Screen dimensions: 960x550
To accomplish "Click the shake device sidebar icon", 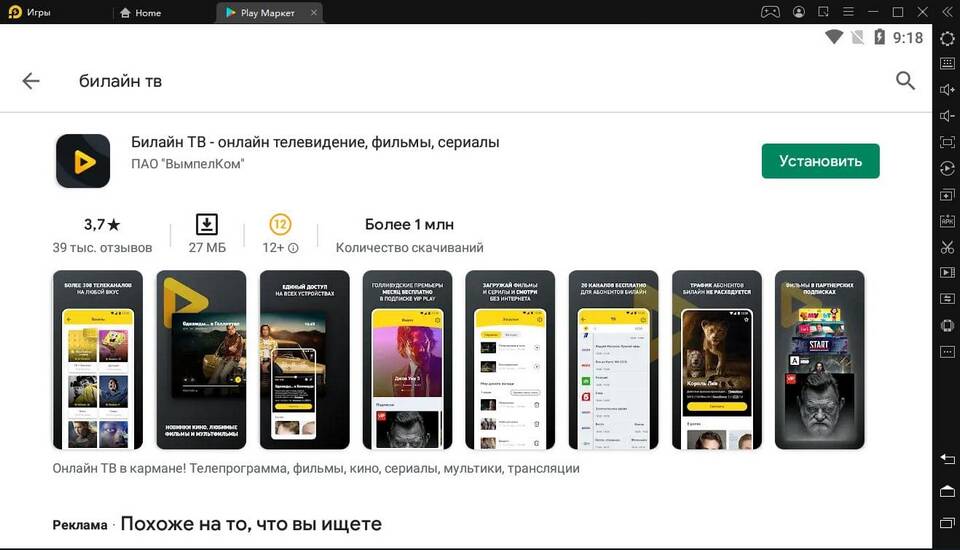I will 947,325.
